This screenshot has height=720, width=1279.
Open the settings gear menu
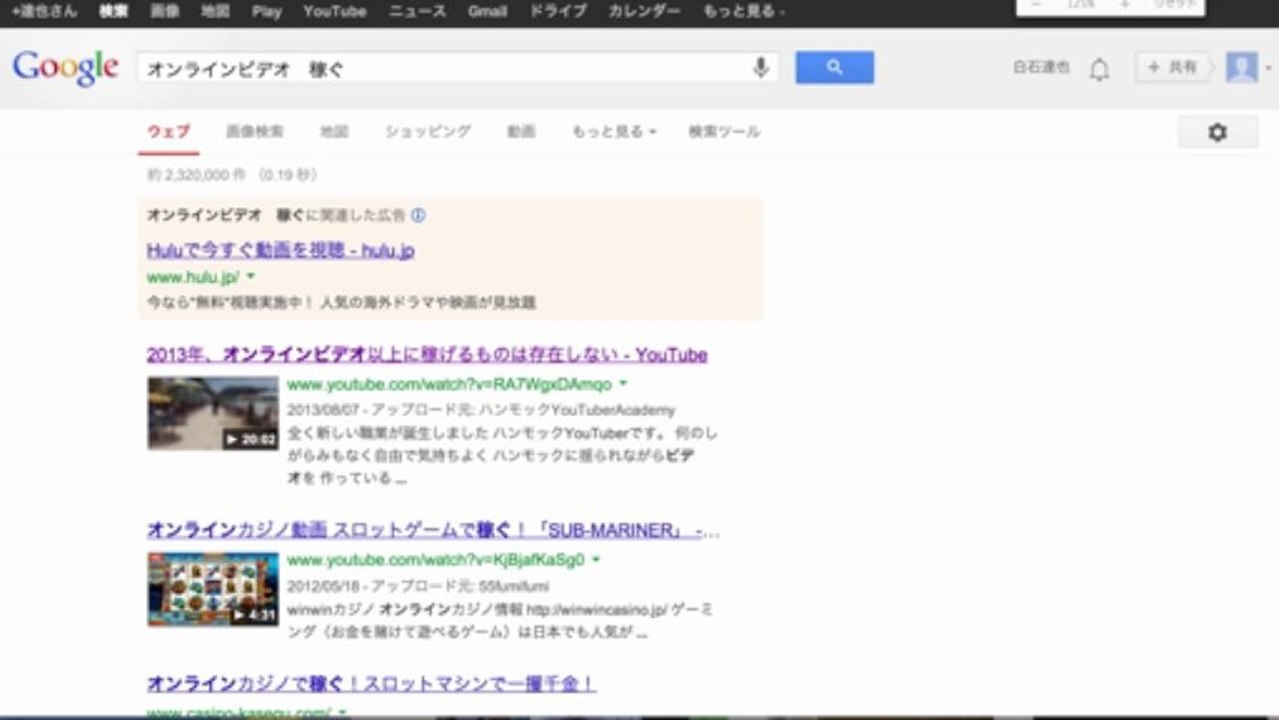pos(1217,132)
